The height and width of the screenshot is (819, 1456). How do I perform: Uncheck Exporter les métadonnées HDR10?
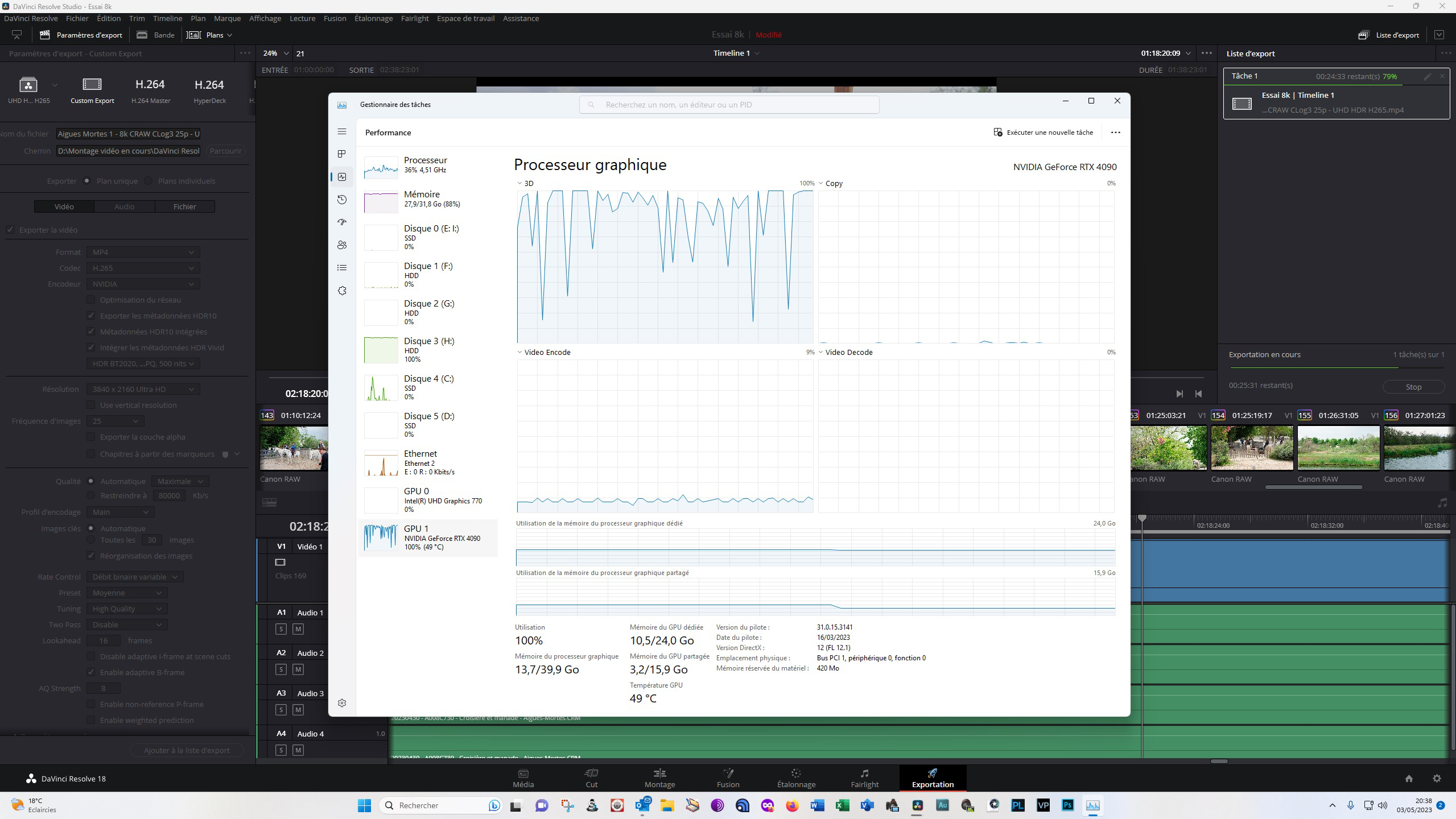pos(91,316)
